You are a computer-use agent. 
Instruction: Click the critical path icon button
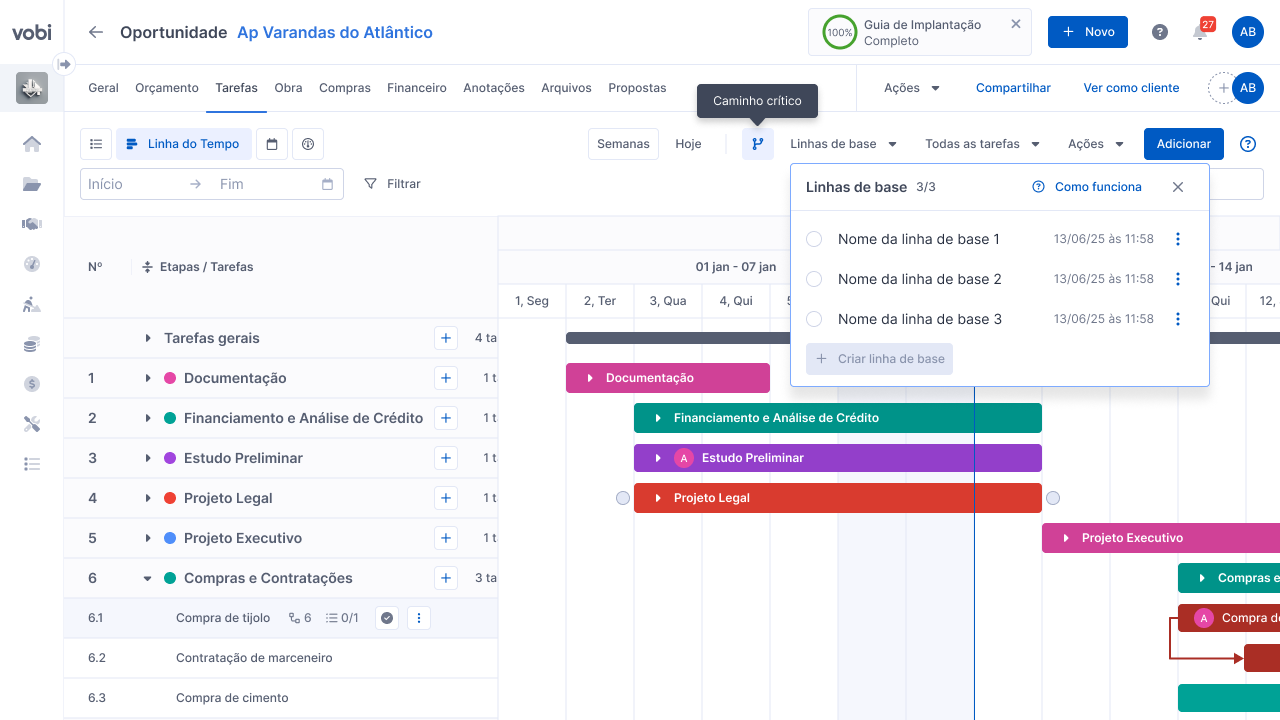758,144
